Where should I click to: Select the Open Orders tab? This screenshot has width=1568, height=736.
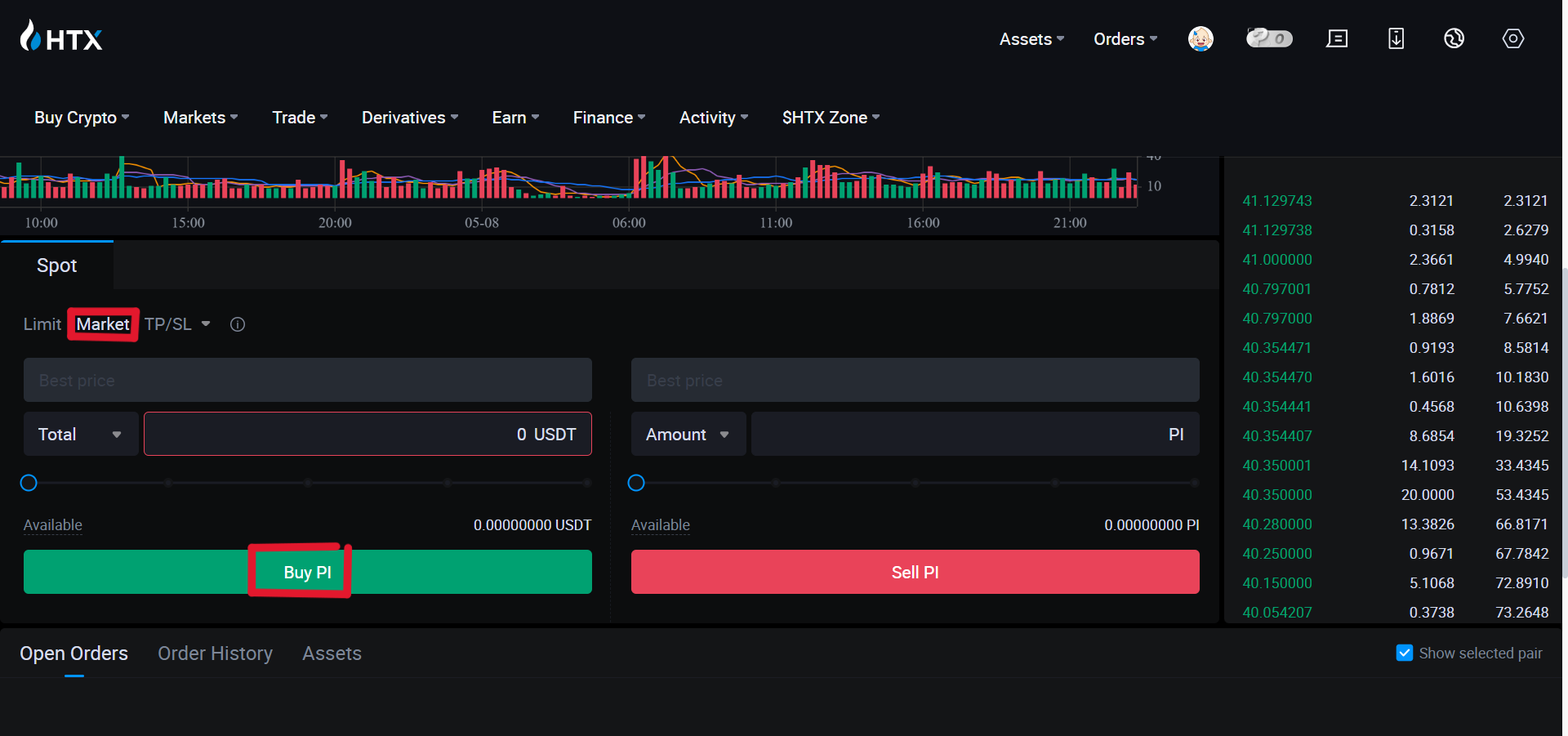(x=74, y=653)
